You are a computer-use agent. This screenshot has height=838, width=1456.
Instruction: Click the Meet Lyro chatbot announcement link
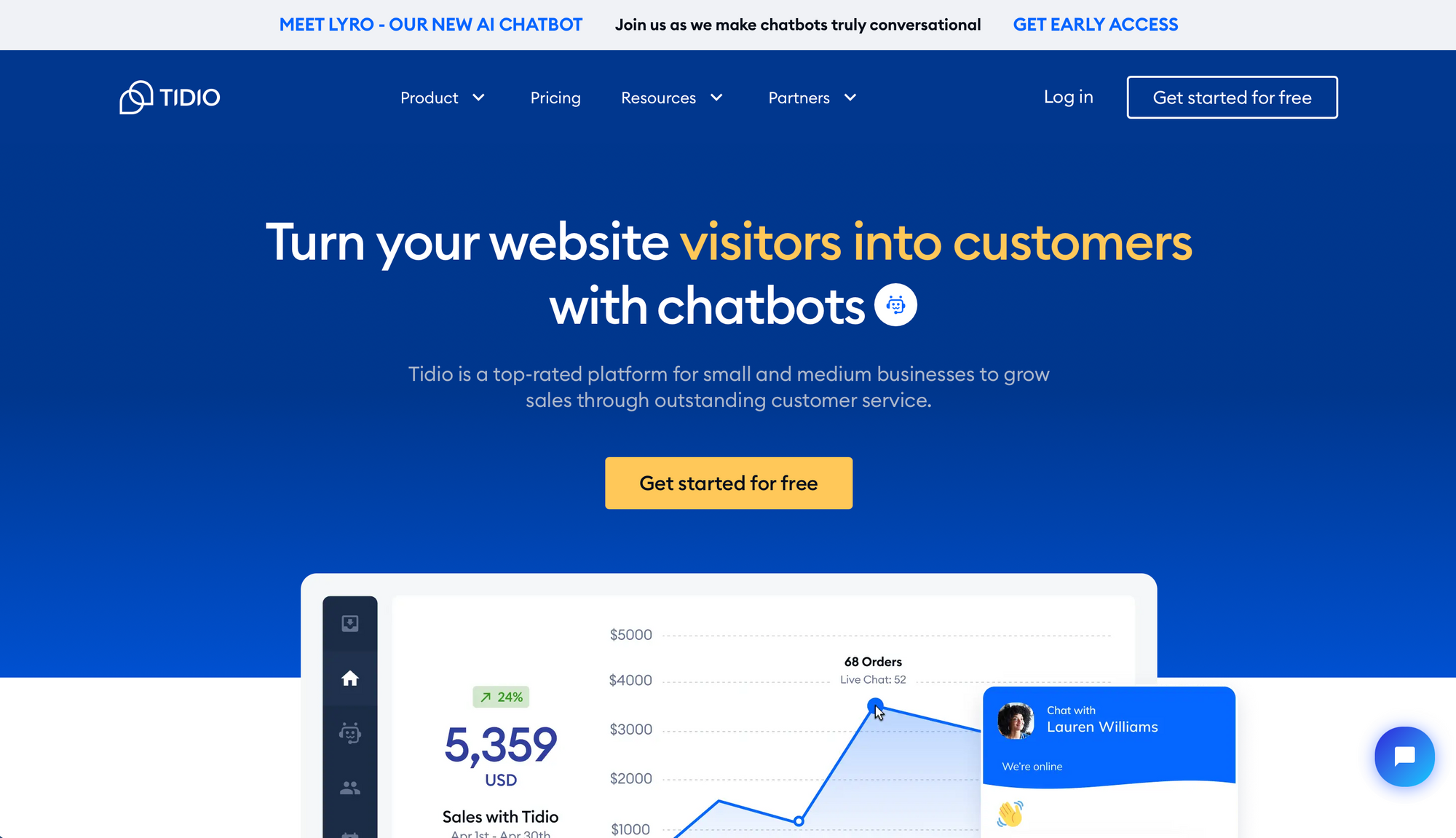pyautogui.click(x=431, y=24)
